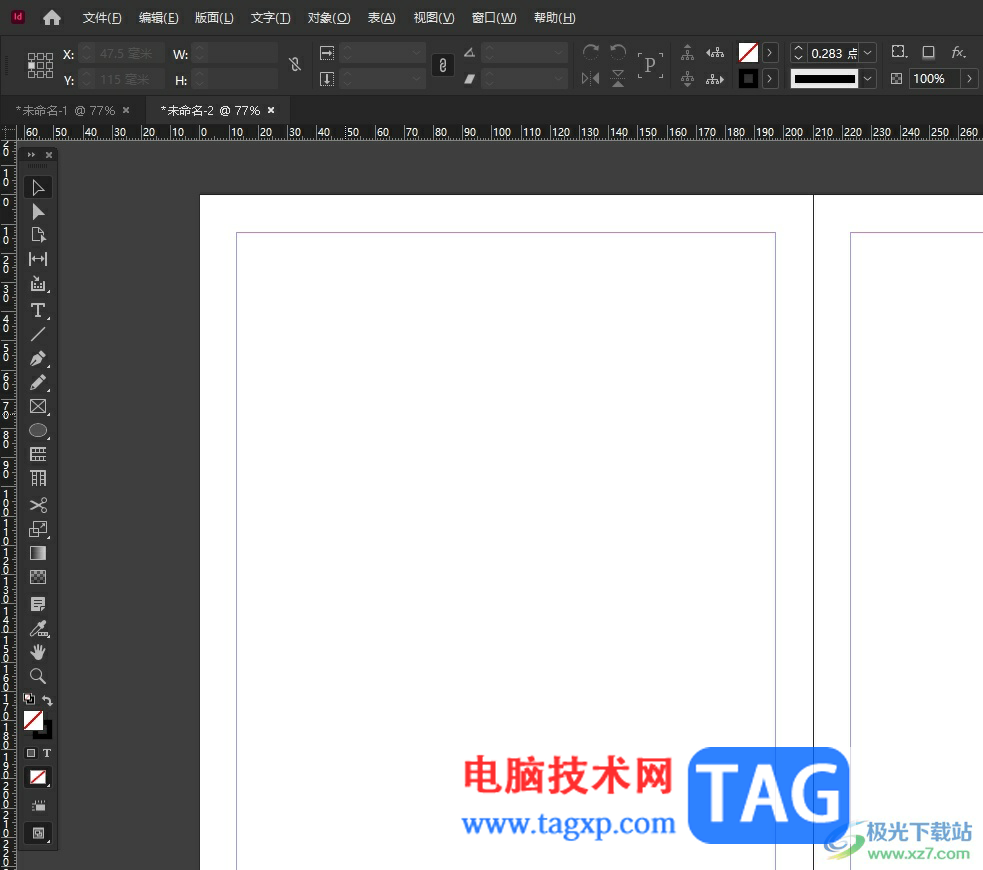Select the Gradient Feather tool
Viewport: 983px width, 870px height.
click(x=38, y=577)
